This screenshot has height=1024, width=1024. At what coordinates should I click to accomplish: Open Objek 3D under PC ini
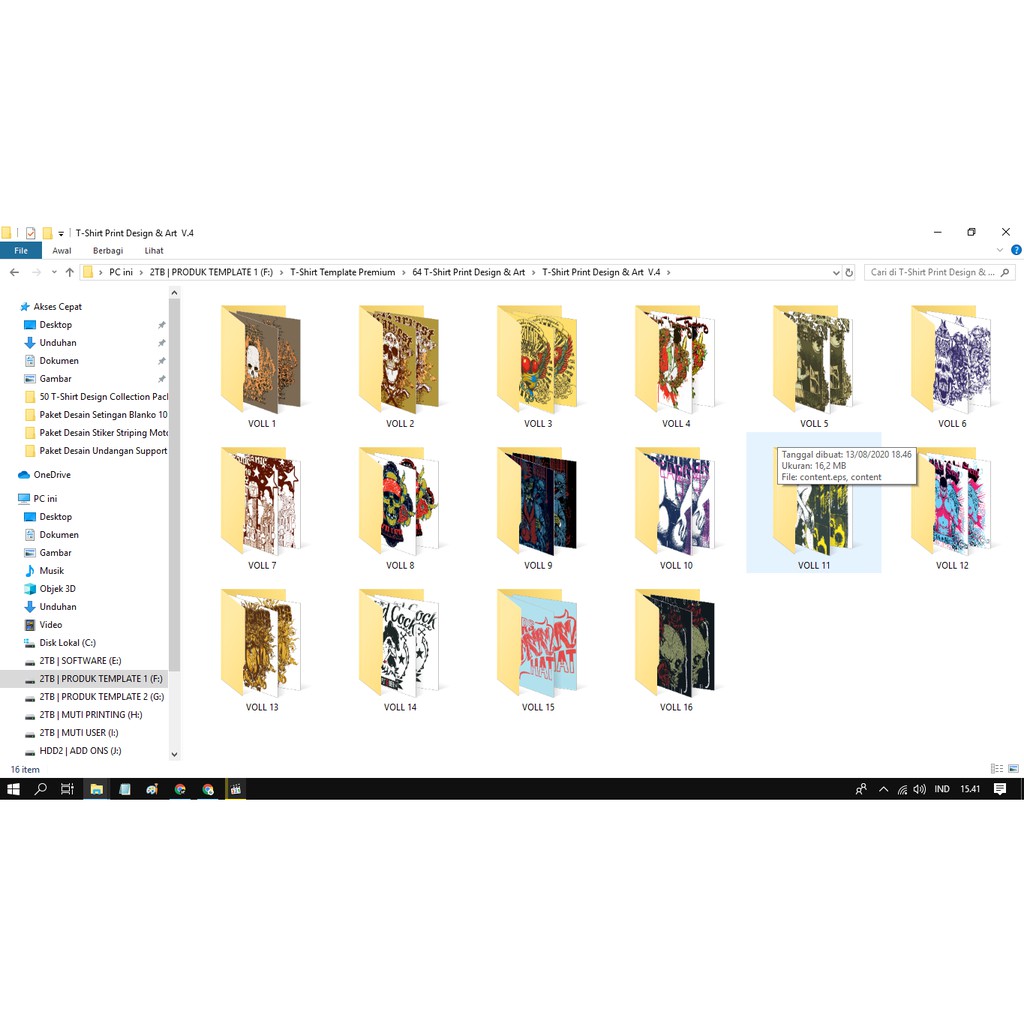pyautogui.click(x=57, y=588)
